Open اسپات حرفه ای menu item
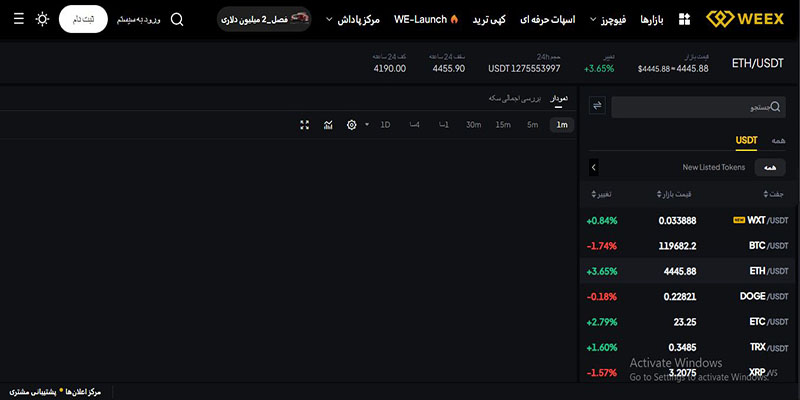The image size is (800, 400). pos(547,20)
